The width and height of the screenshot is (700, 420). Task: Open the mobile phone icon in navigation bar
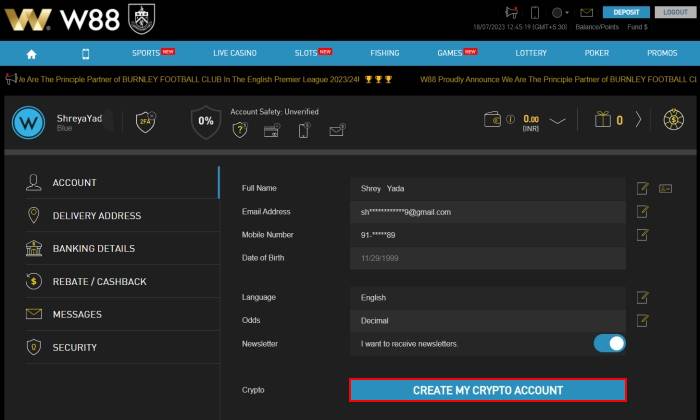coord(85,53)
